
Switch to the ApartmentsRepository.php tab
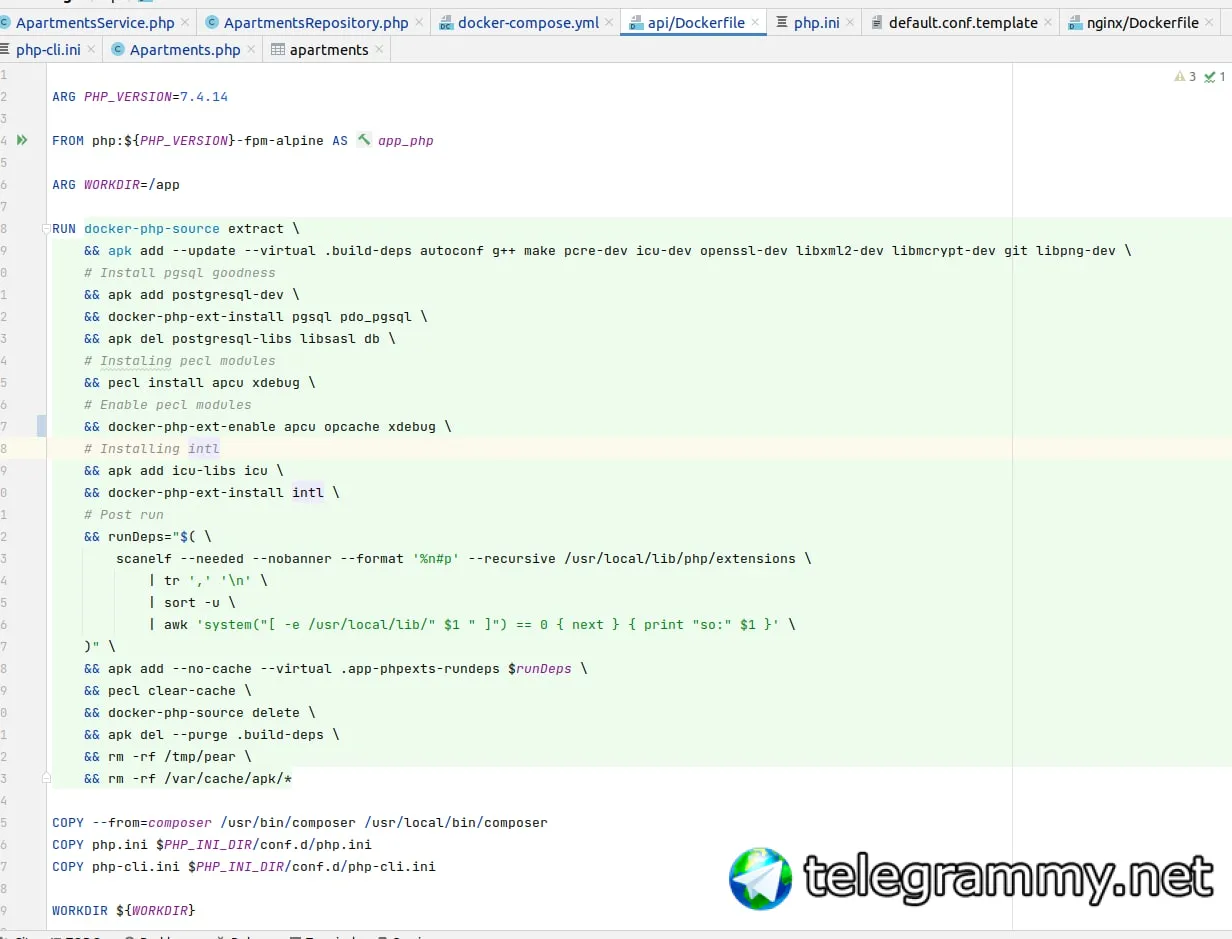pos(316,23)
